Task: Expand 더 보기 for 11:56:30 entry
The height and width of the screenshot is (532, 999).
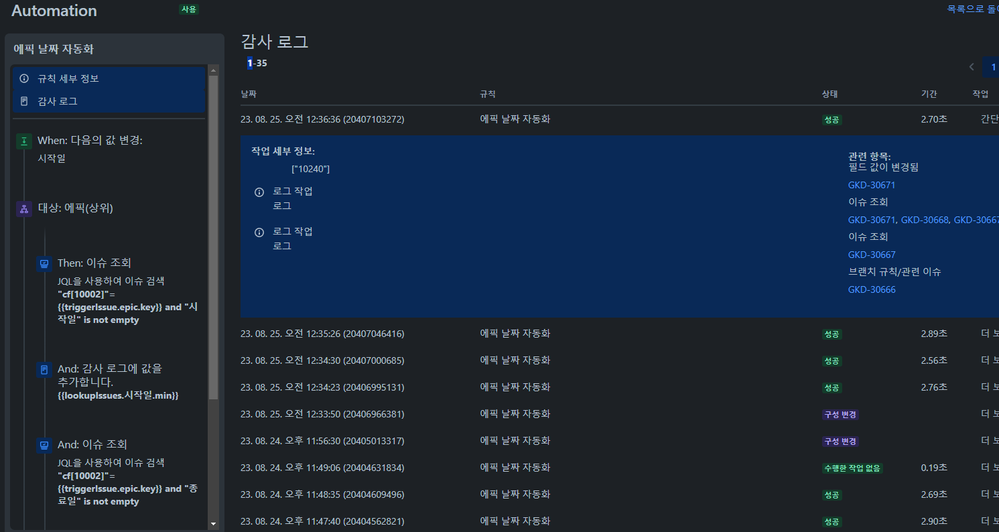Action: coord(989,441)
